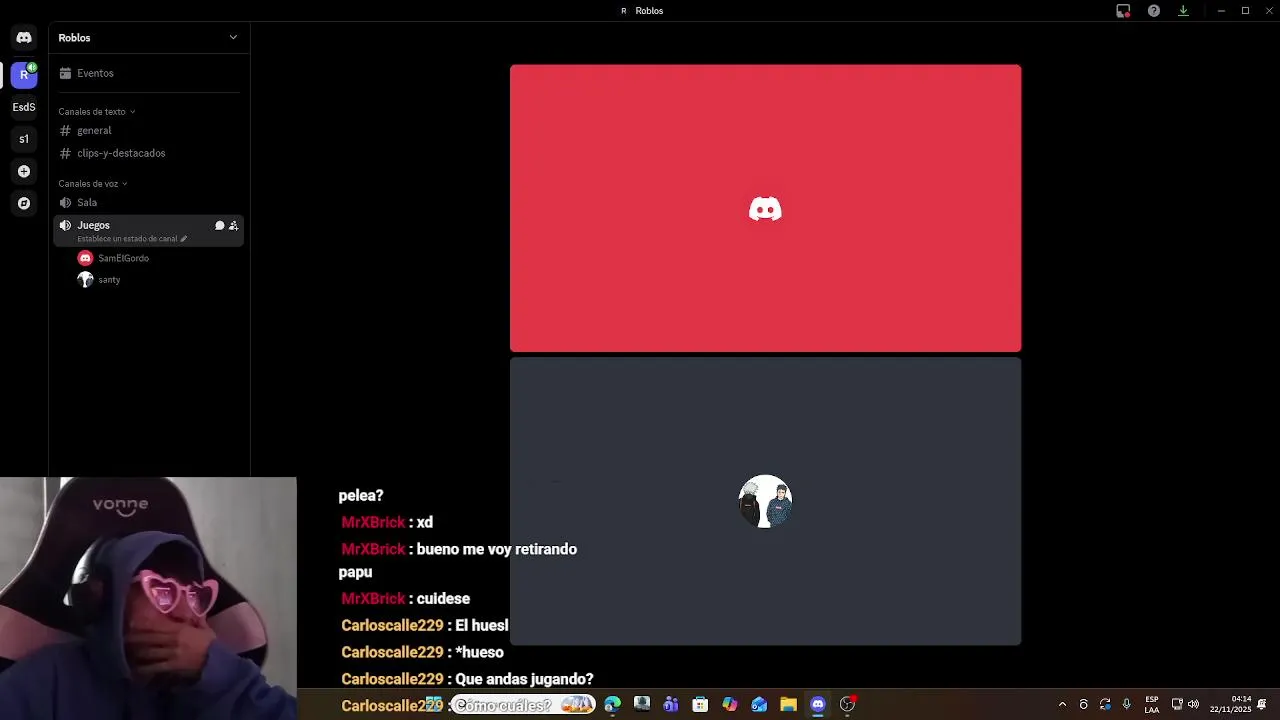Screen dimensions: 1280x720
Task: Open Copilot from the taskbar
Action: (730, 705)
